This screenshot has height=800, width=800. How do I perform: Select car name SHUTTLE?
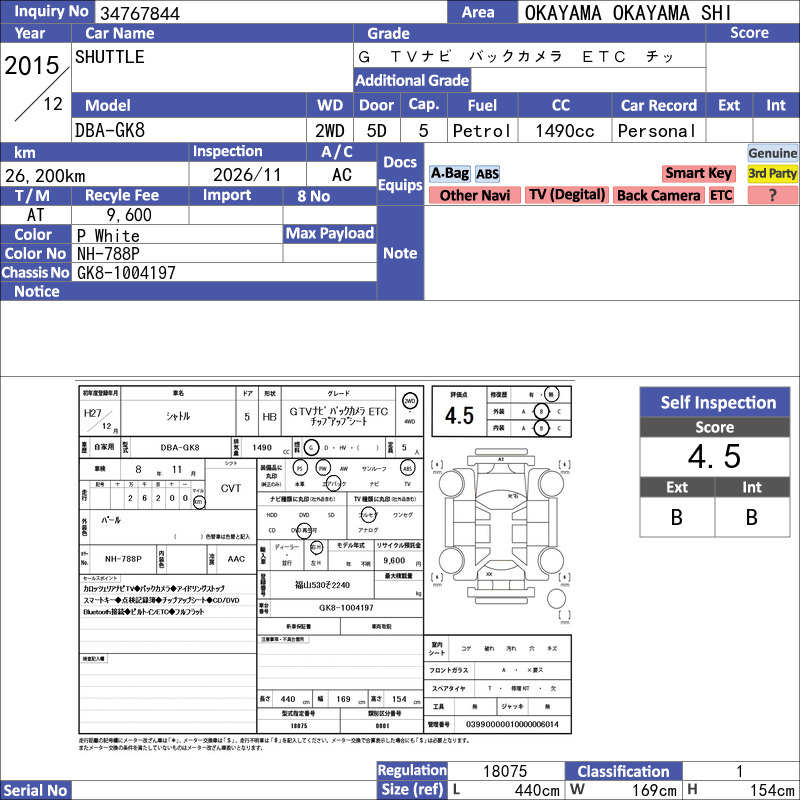click(110, 57)
